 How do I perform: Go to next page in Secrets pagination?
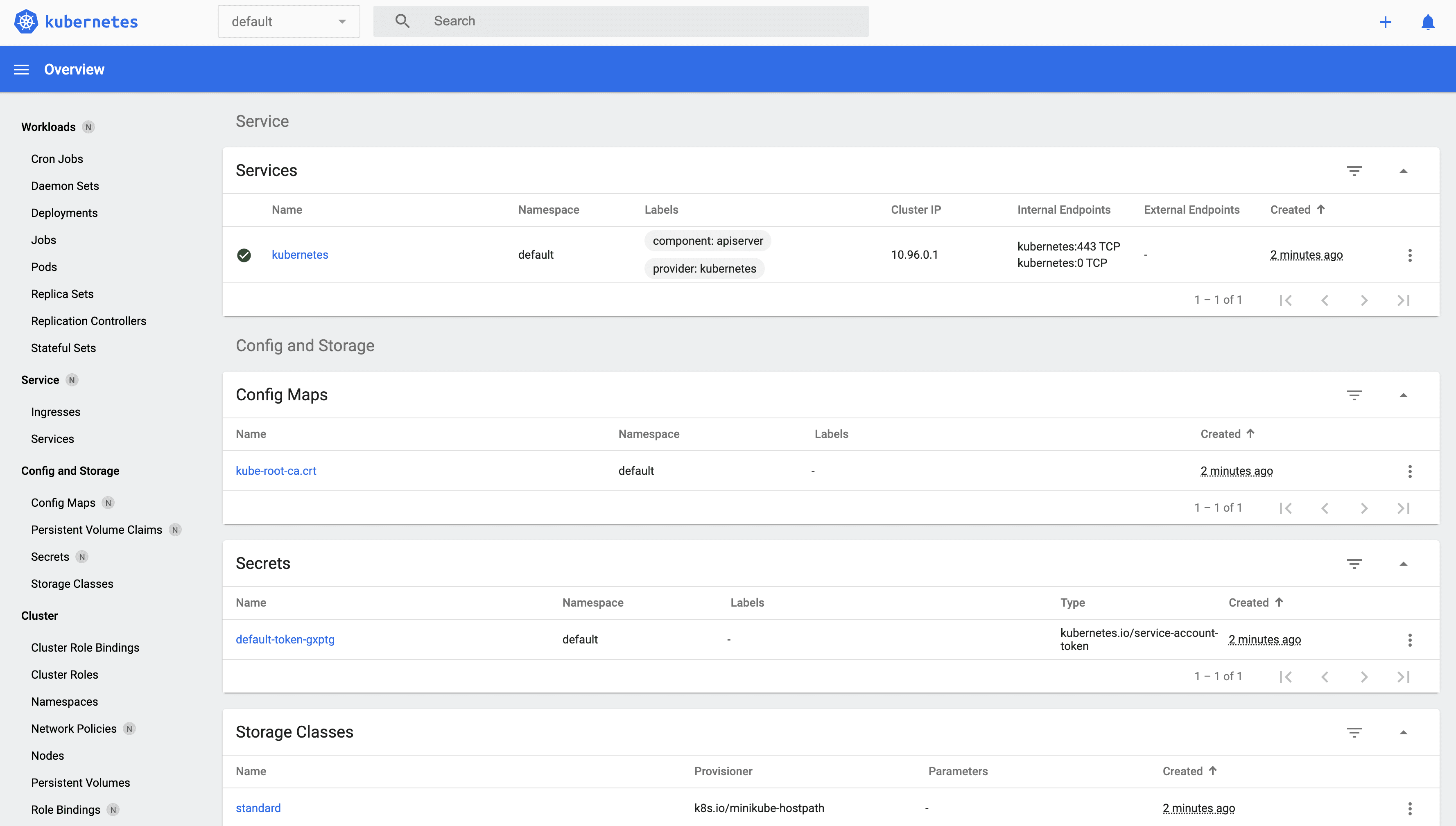(x=1364, y=677)
